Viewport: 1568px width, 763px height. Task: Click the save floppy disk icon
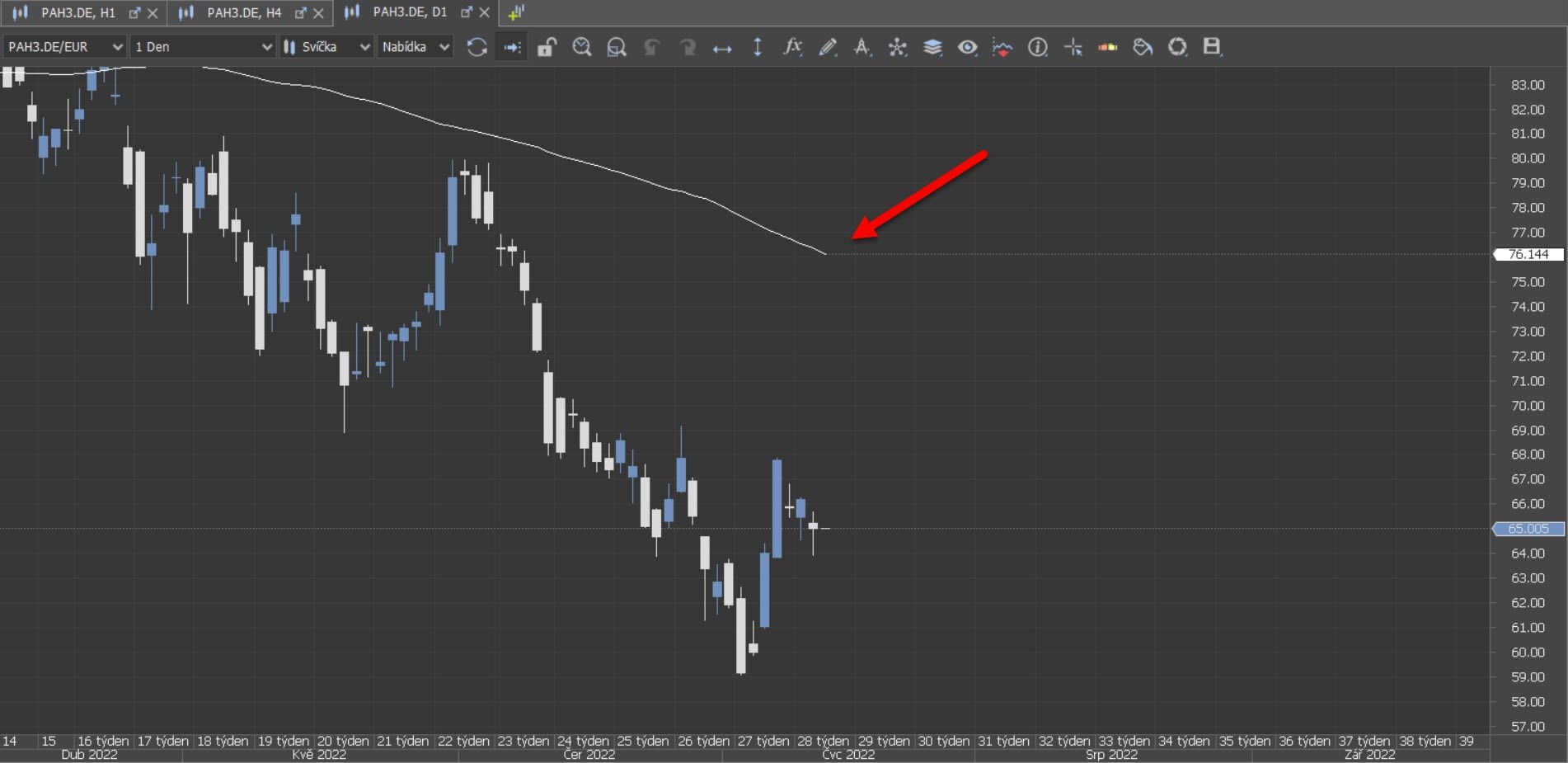click(1212, 47)
